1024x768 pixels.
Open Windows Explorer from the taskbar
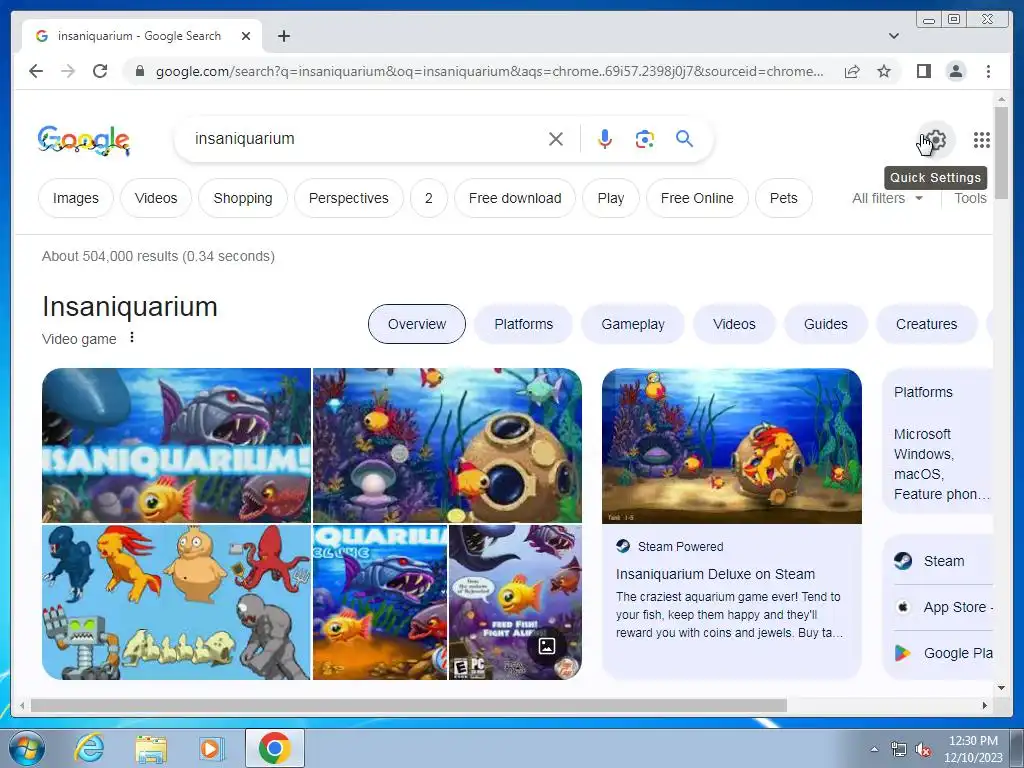[x=151, y=748]
